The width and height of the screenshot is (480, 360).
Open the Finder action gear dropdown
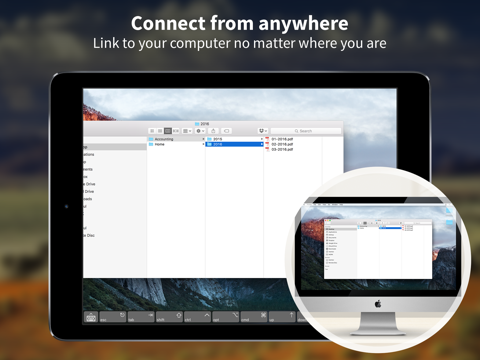(200, 131)
